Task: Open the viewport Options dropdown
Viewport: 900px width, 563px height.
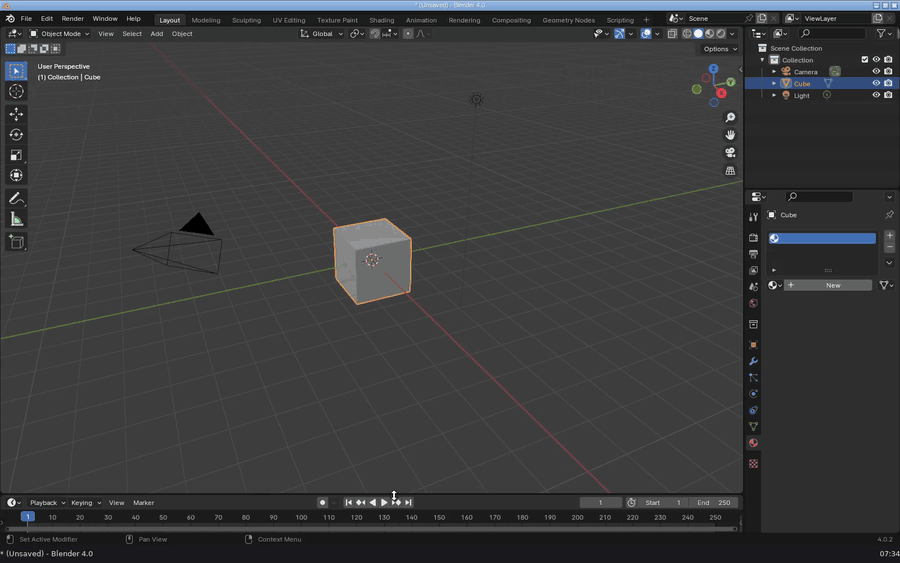Action: (720, 49)
